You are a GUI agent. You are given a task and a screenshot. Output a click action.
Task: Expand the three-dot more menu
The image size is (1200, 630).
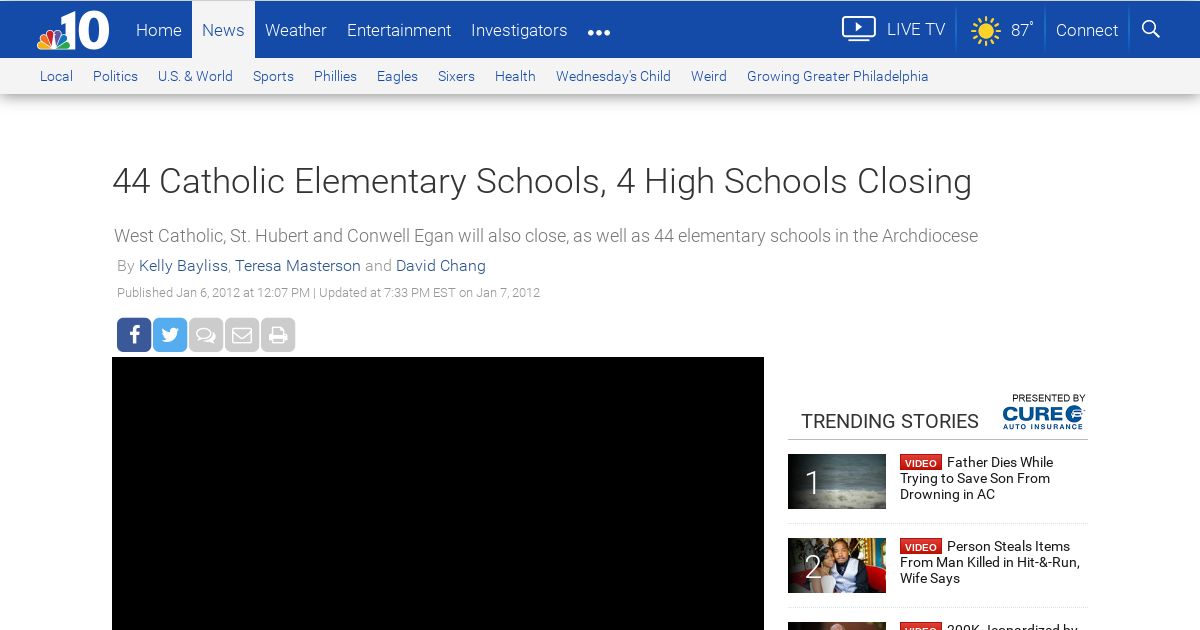coord(599,33)
